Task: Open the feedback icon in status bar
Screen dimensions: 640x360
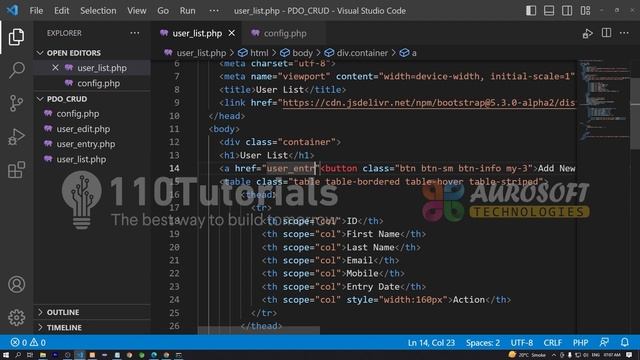Action: pyautogui.click(x=604, y=342)
